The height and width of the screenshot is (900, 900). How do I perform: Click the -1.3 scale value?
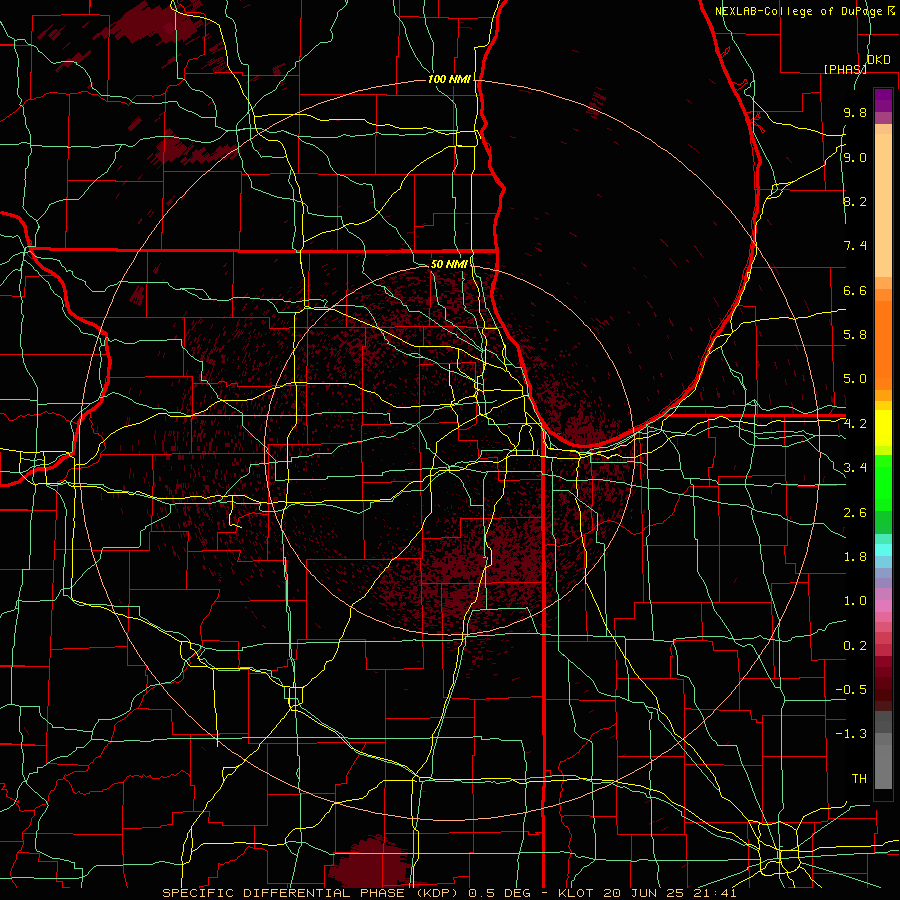[851, 734]
